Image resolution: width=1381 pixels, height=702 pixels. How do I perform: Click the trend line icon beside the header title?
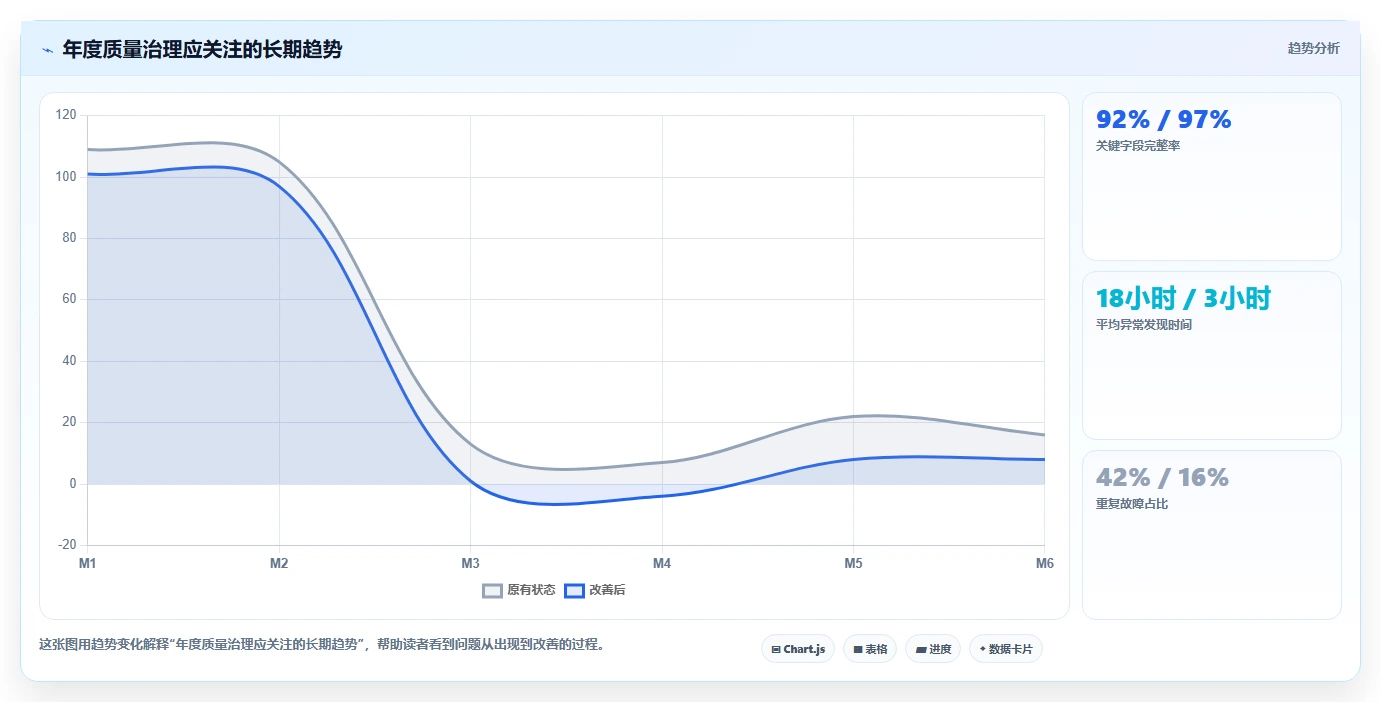point(47,49)
